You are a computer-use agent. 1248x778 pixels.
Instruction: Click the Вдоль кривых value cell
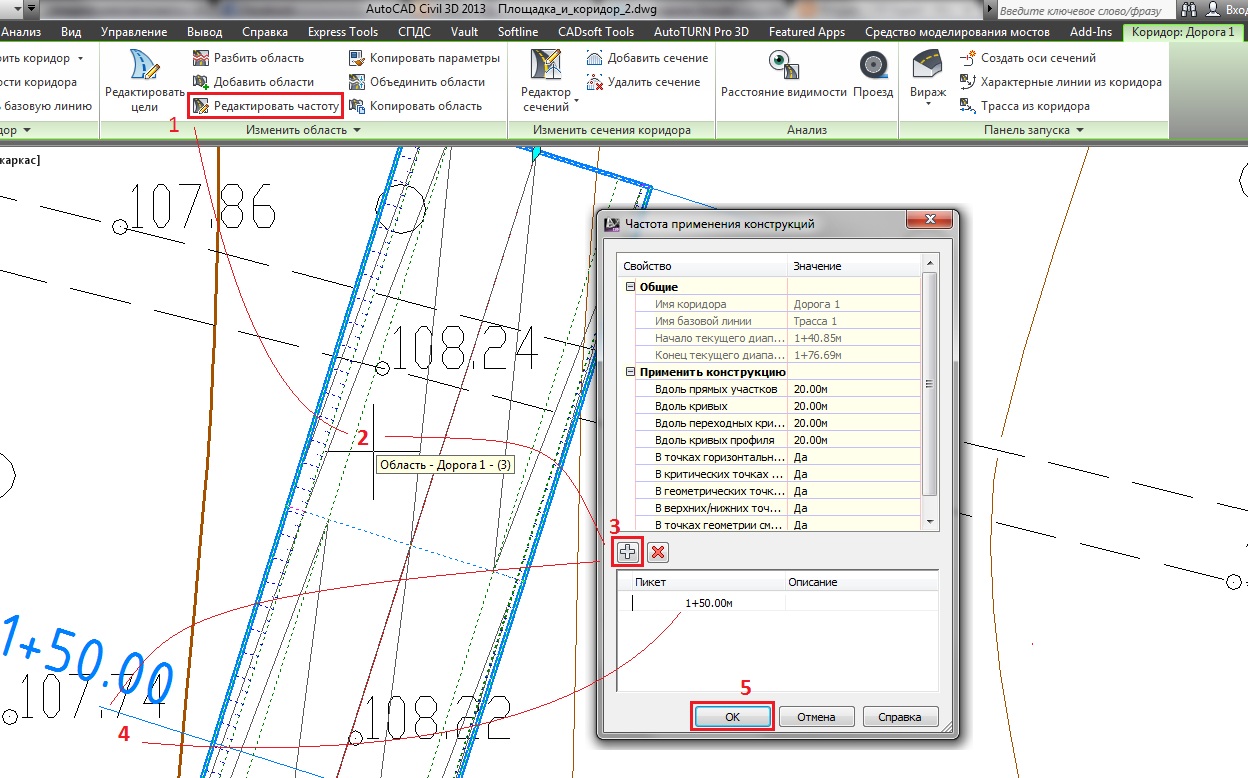coord(854,406)
